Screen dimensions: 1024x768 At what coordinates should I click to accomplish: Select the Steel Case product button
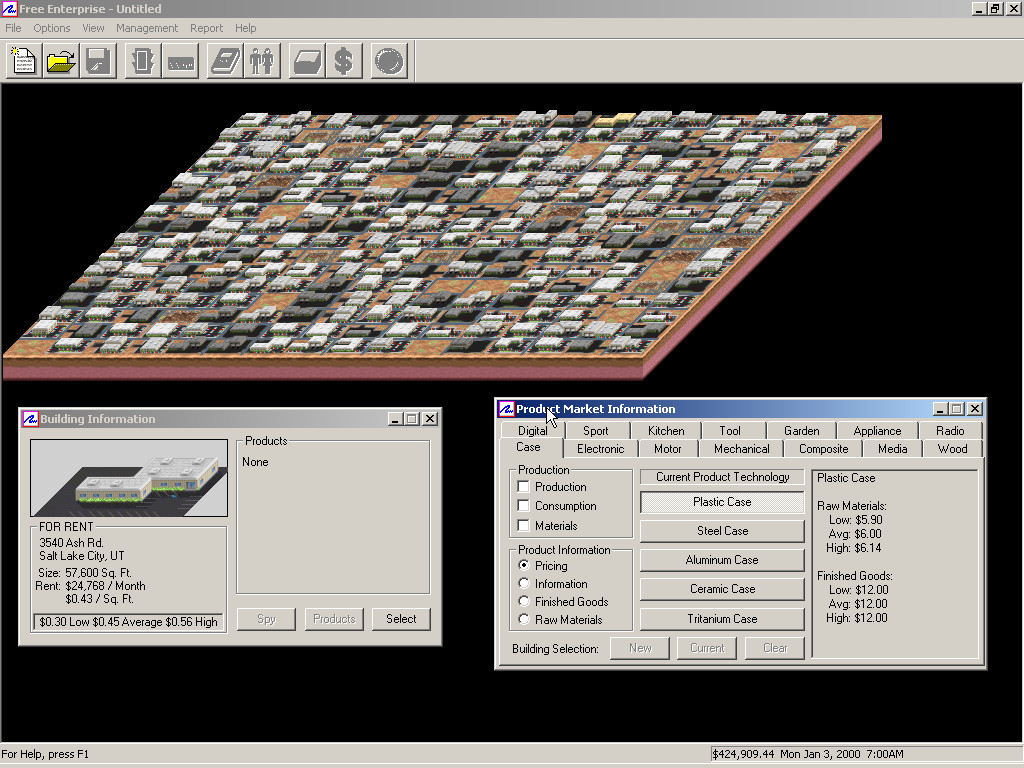click(722, 531)
